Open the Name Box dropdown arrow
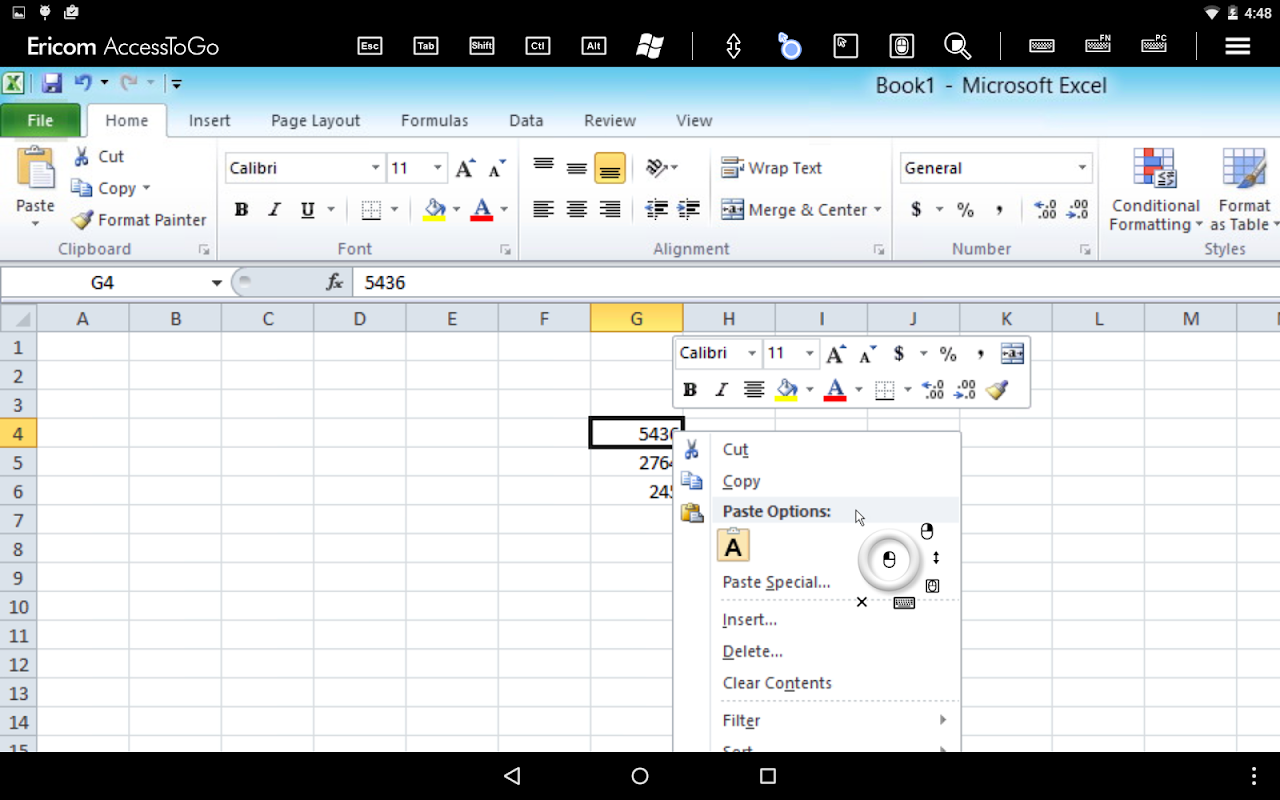 pyautogui.click(x=216, y=283)
